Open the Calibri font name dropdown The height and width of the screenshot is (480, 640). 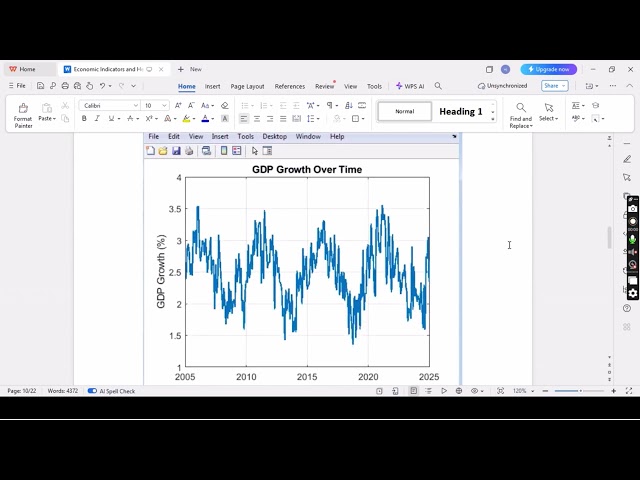tap(136, 106)
